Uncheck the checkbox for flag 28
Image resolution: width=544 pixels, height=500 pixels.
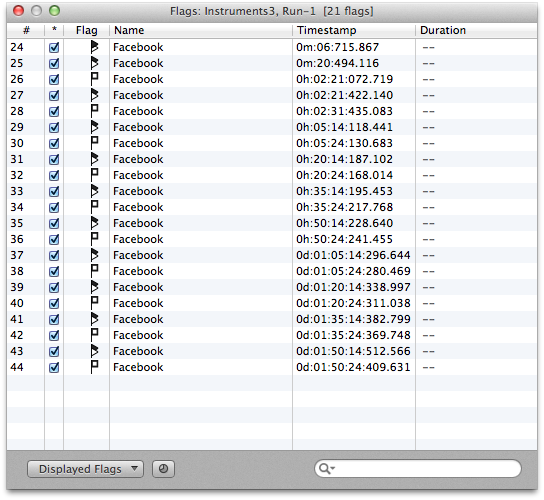pyautogui.click(x=54, y=111)
